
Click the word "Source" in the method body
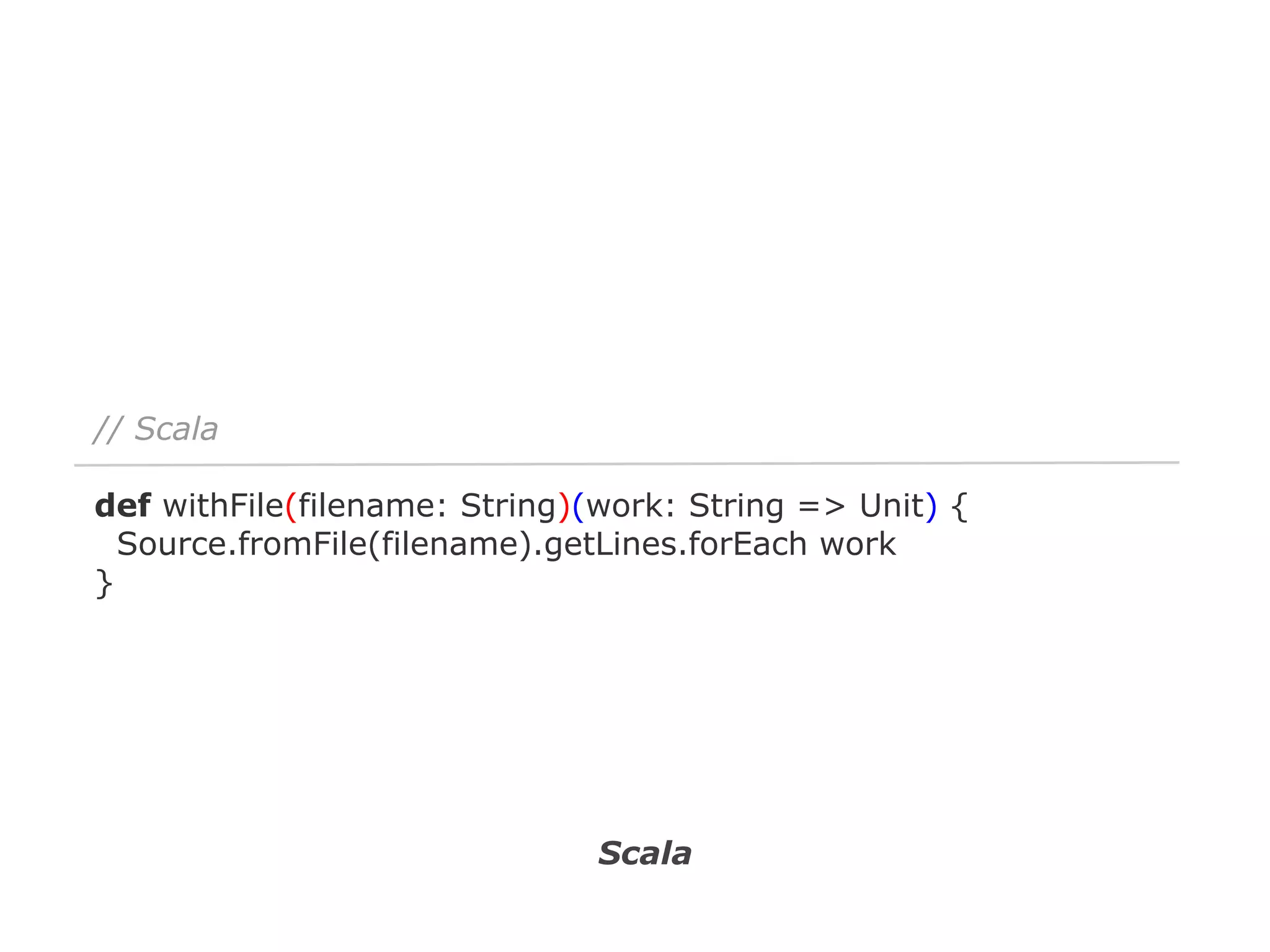172,544
